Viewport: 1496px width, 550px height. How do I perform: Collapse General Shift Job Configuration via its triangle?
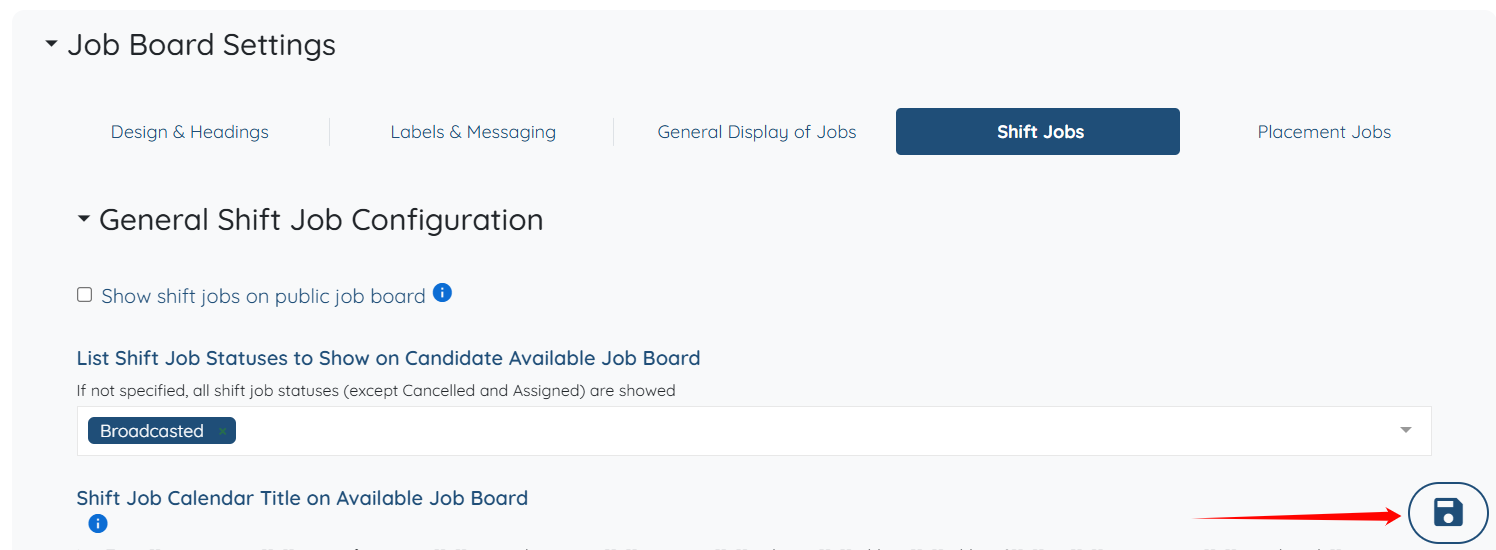click(x=84, y=220)
